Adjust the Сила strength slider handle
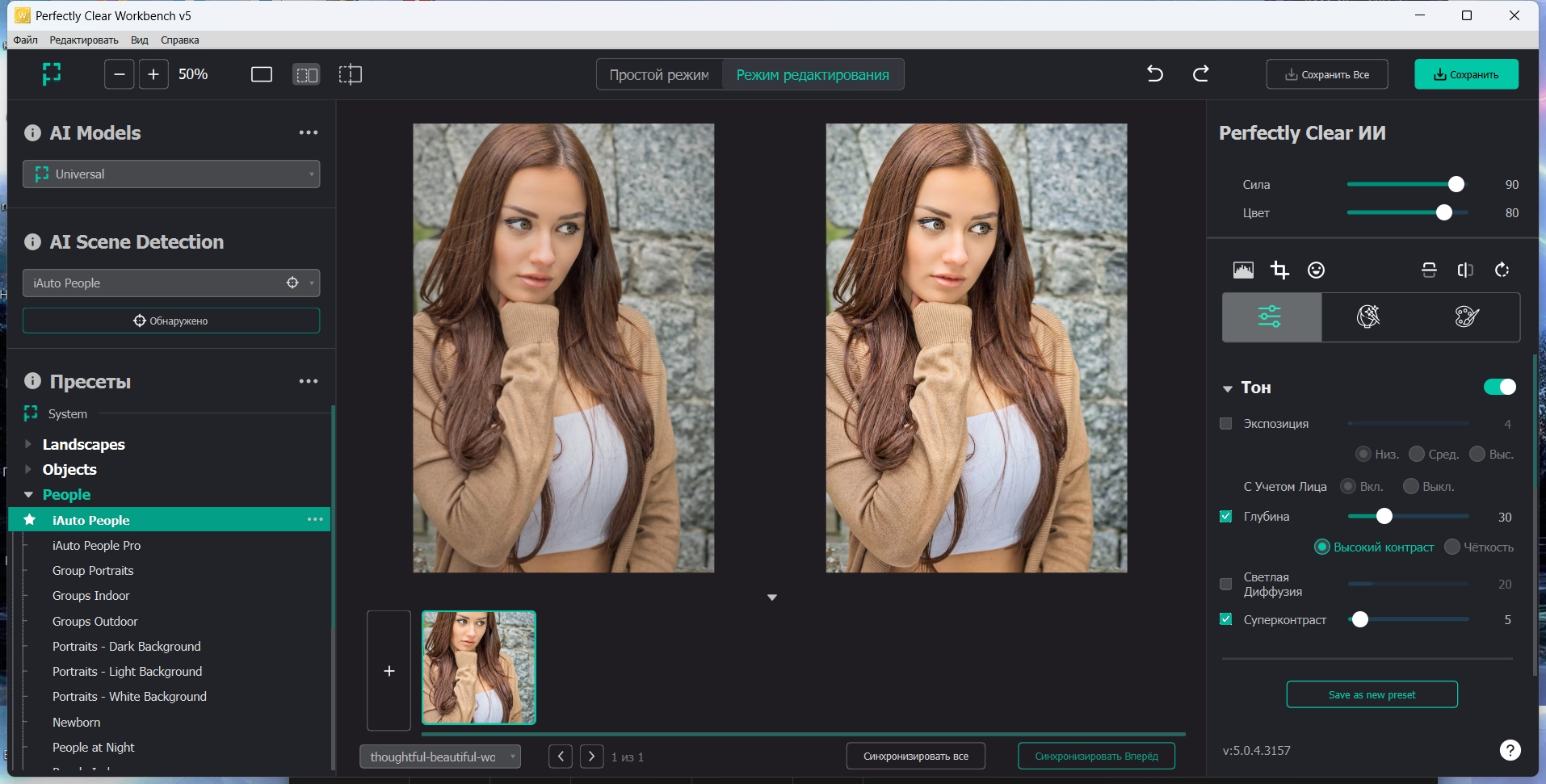 point(1456,184)
